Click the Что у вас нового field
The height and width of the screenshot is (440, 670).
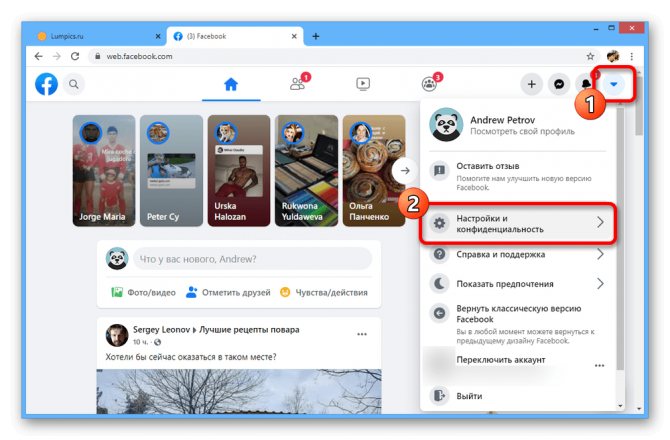(252, 259)
